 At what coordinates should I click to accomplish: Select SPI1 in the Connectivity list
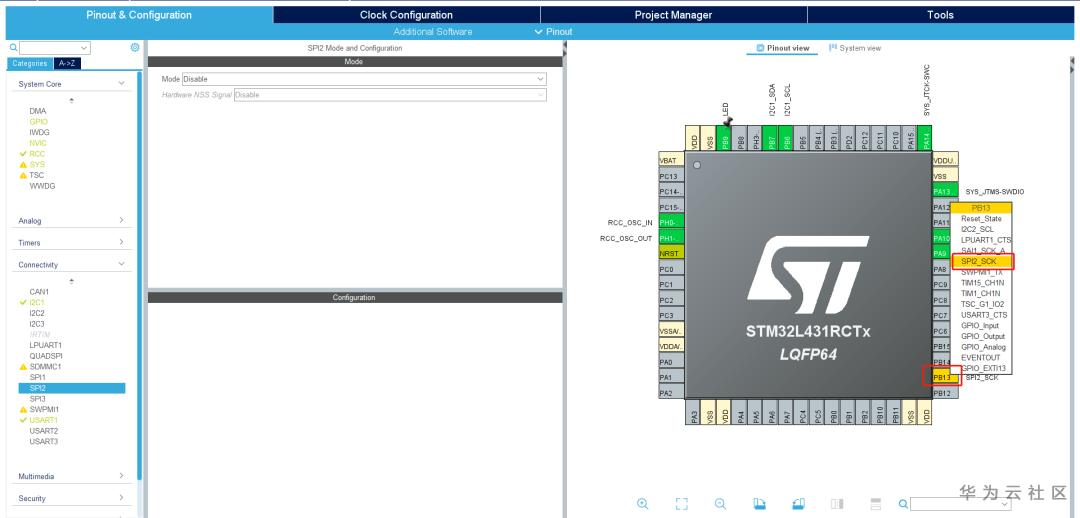tap(37, 377)
